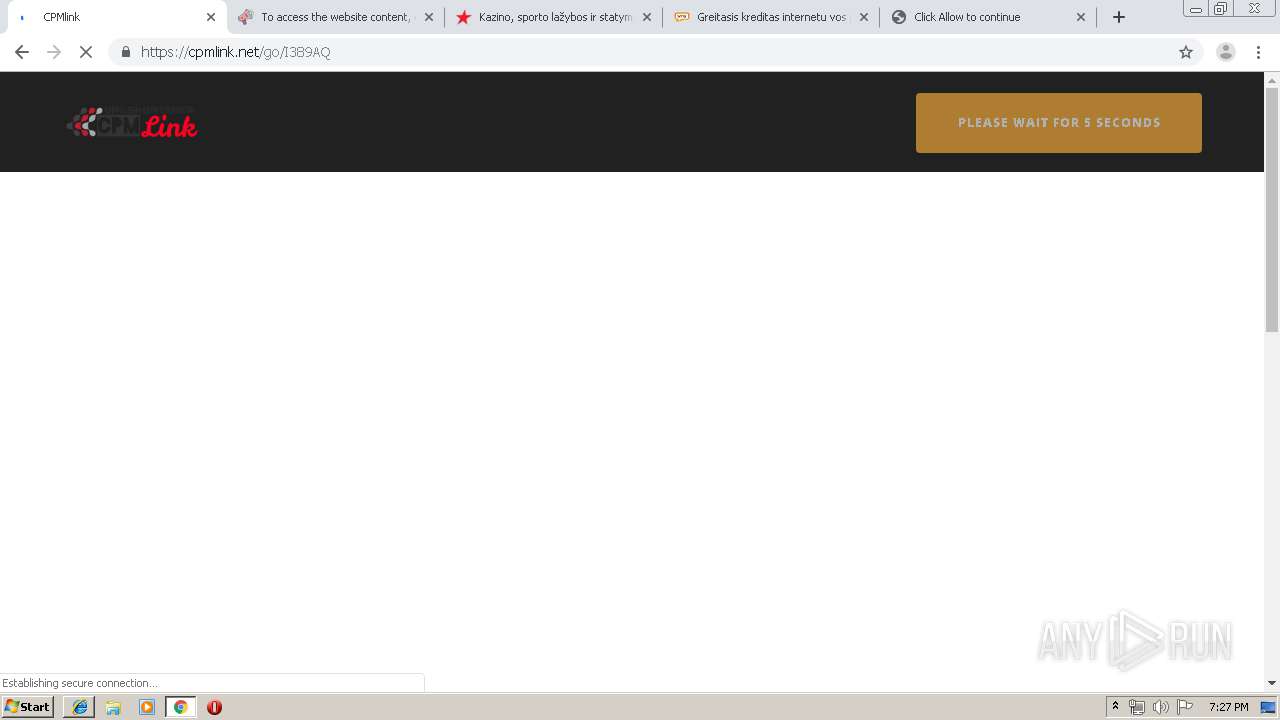This screenshot has height=720, width=1280.
Task: Switch to Greitasis kreditas internetu tab
Action: click(x=771, y=17)
